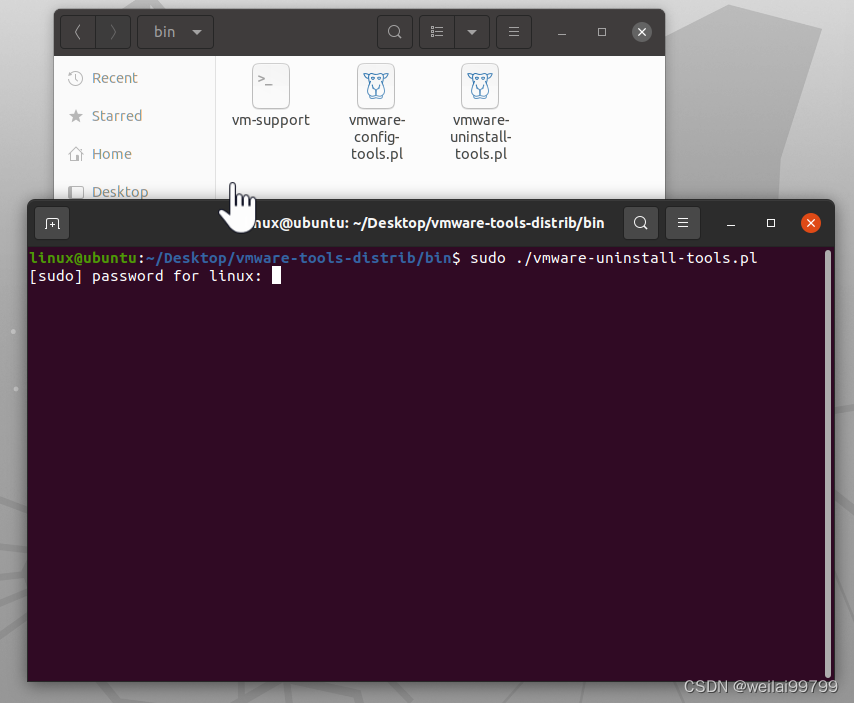Go back using the navigation arrow

point(77,31)
